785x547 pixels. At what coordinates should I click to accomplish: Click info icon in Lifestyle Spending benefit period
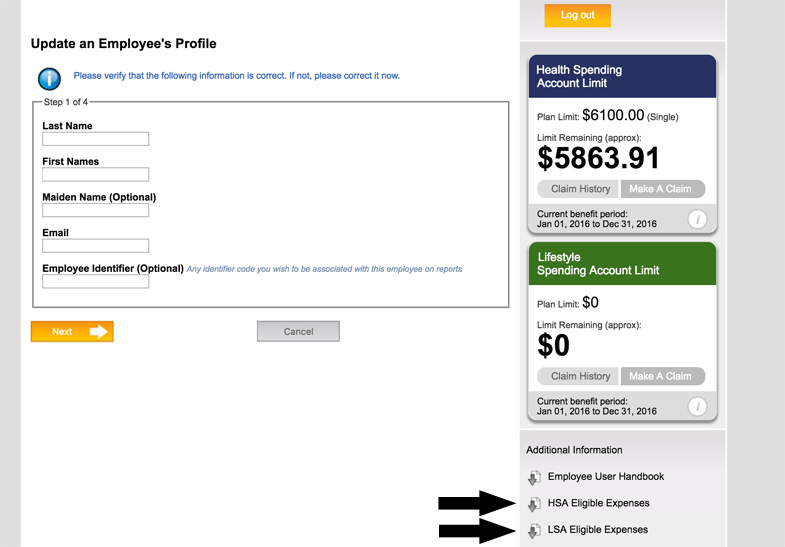[x=697, y=406]
